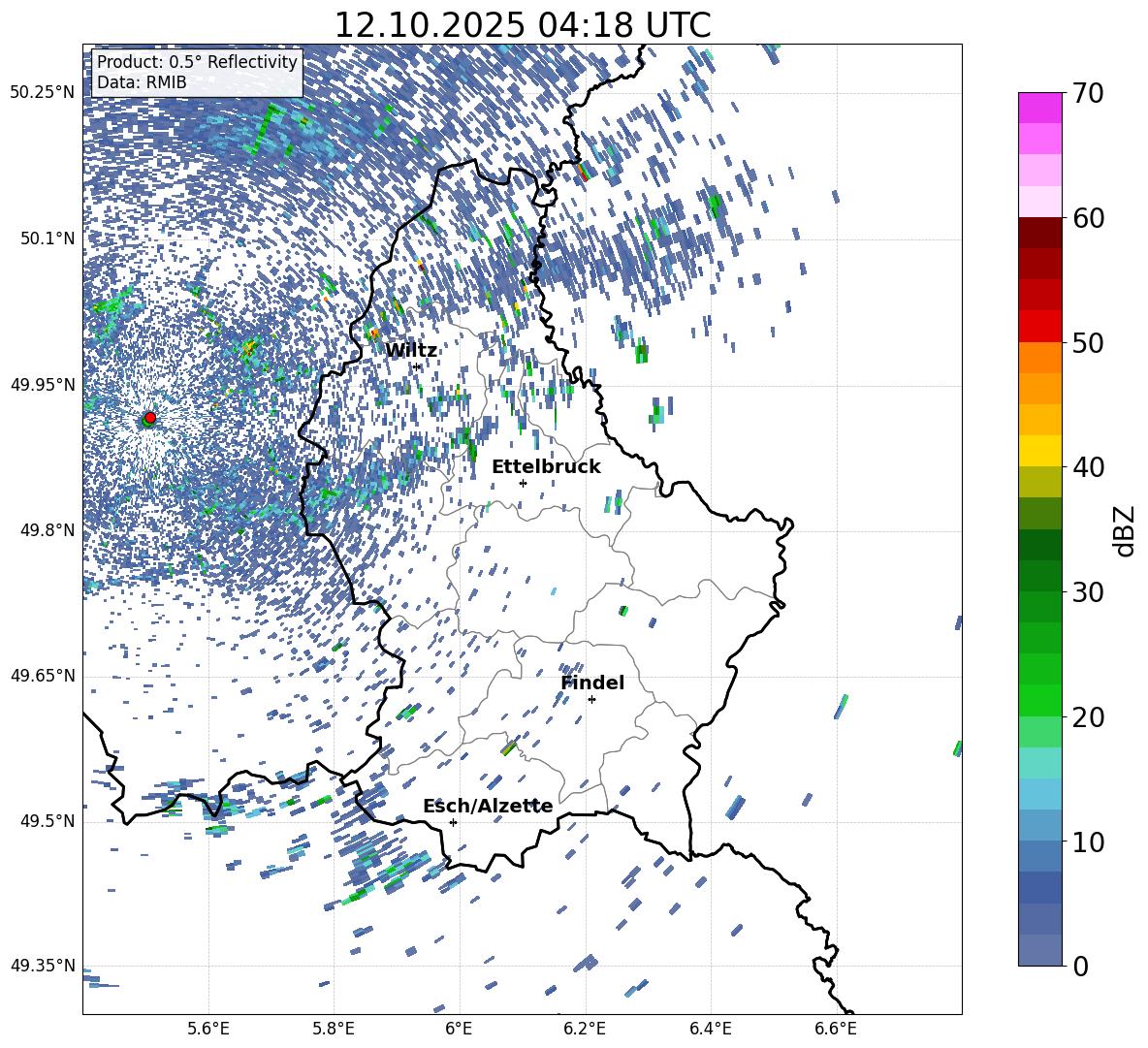
Task: Click the 49.8°N latitude label
Action: pos(47,530)
